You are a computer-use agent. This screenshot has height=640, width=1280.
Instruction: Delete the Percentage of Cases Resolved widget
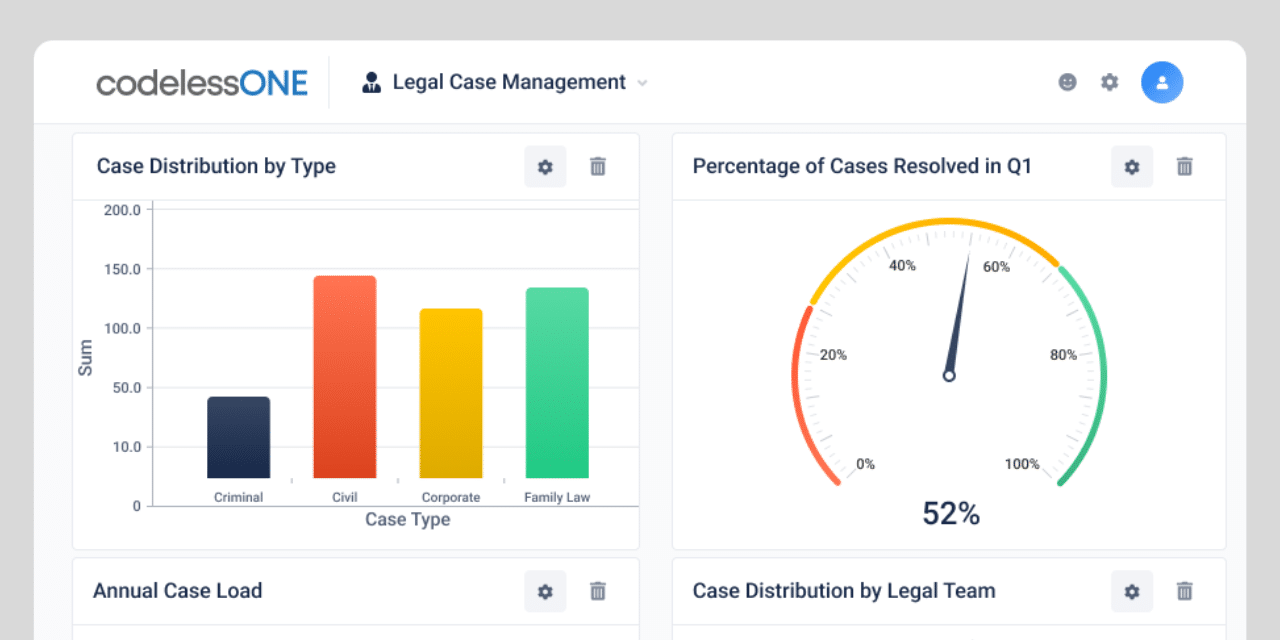(x=1185, y=167)
